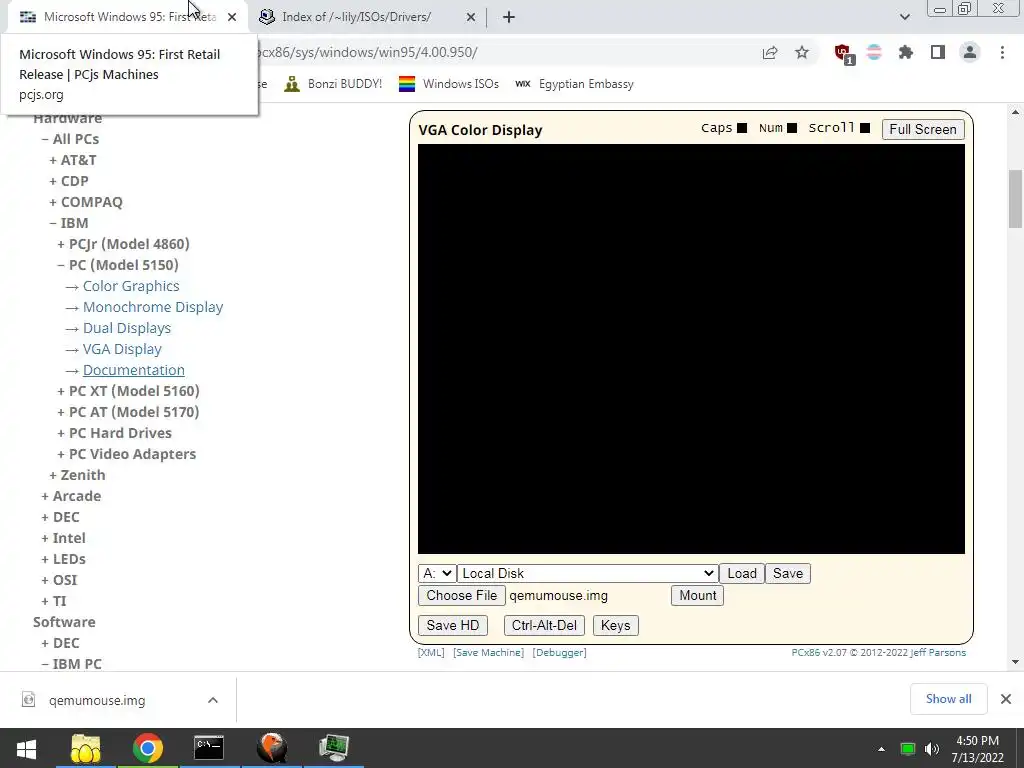
Task: Open the [Debugger] link
Action: (x=560, y=652)
